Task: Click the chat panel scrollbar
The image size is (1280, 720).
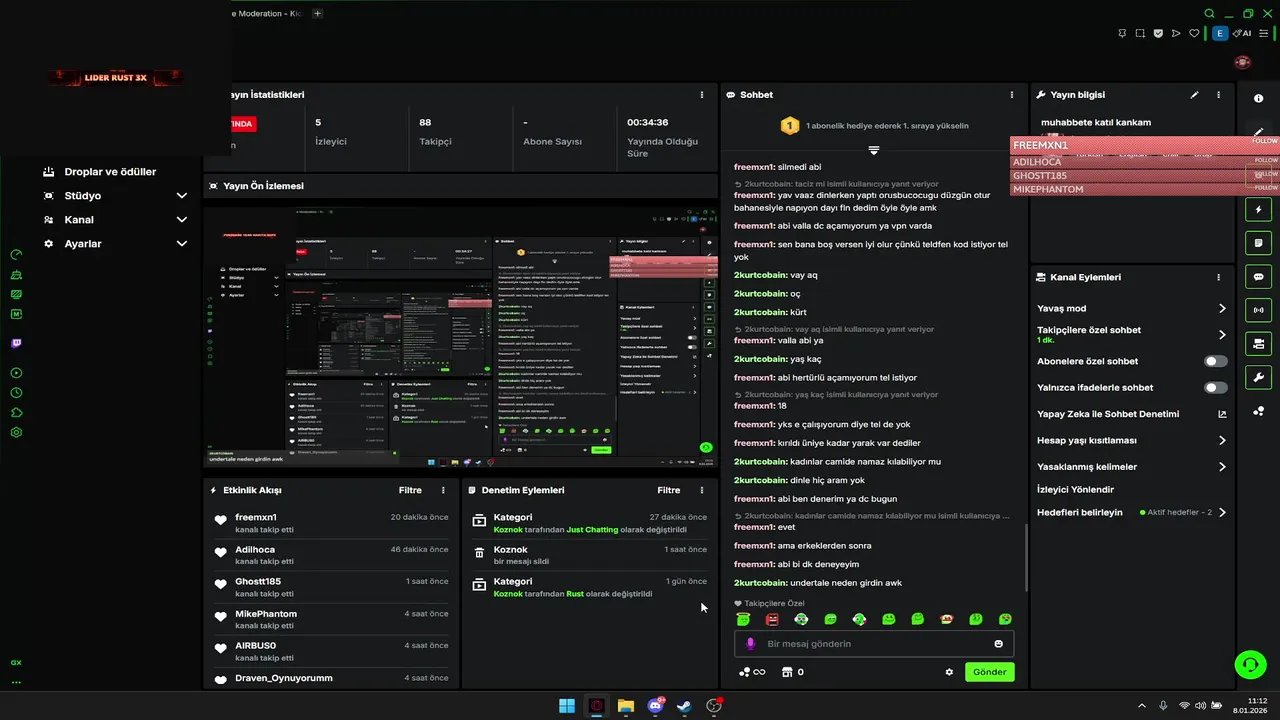Action: tap(1026, 556)
